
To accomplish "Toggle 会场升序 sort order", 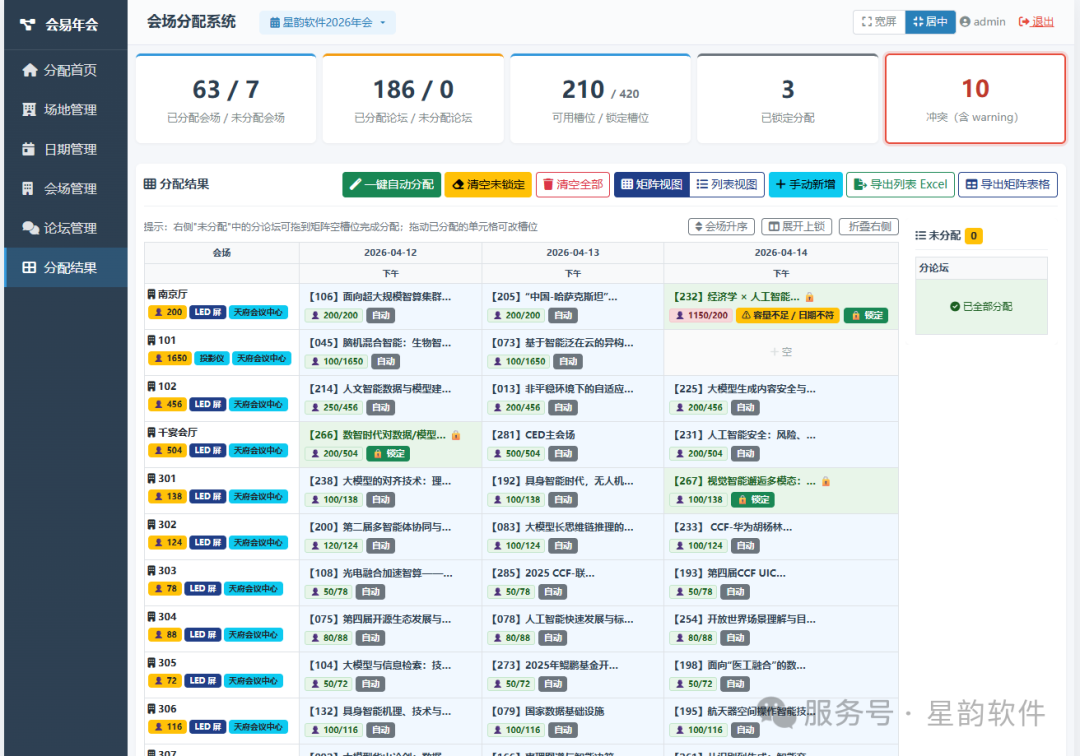I will tap(721, 227).
